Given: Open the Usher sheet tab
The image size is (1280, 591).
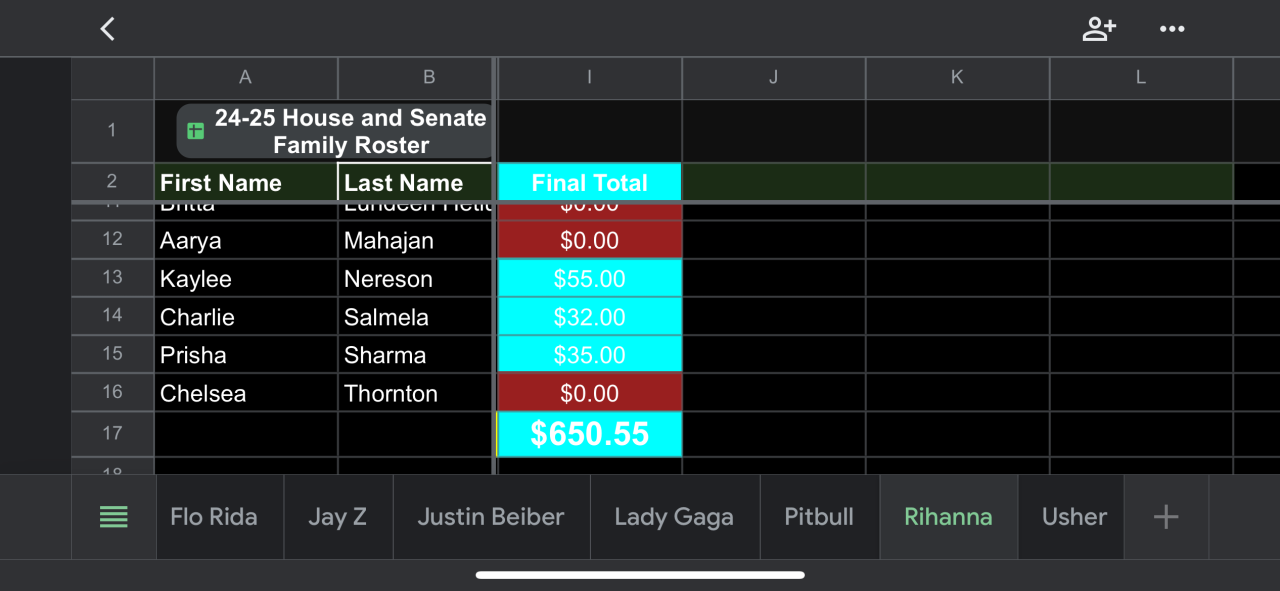Looking at the screenshot, I should tap(1074, 517).
